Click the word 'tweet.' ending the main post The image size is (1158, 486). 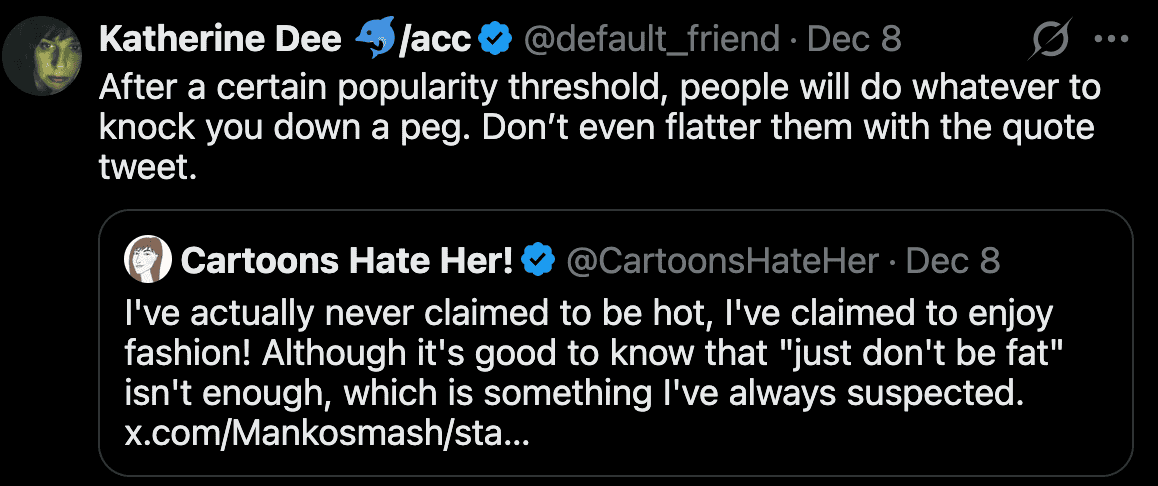click(143, 168)
